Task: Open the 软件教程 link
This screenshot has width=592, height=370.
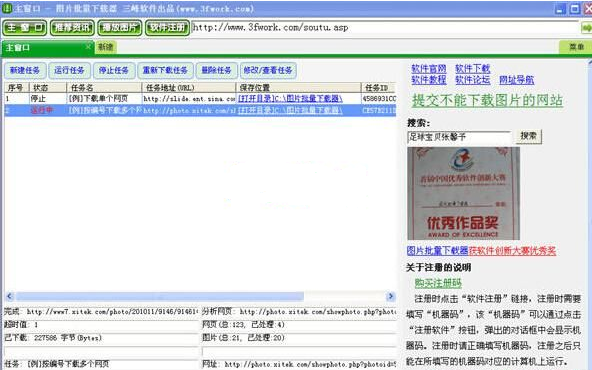Action: pos(429,80)
